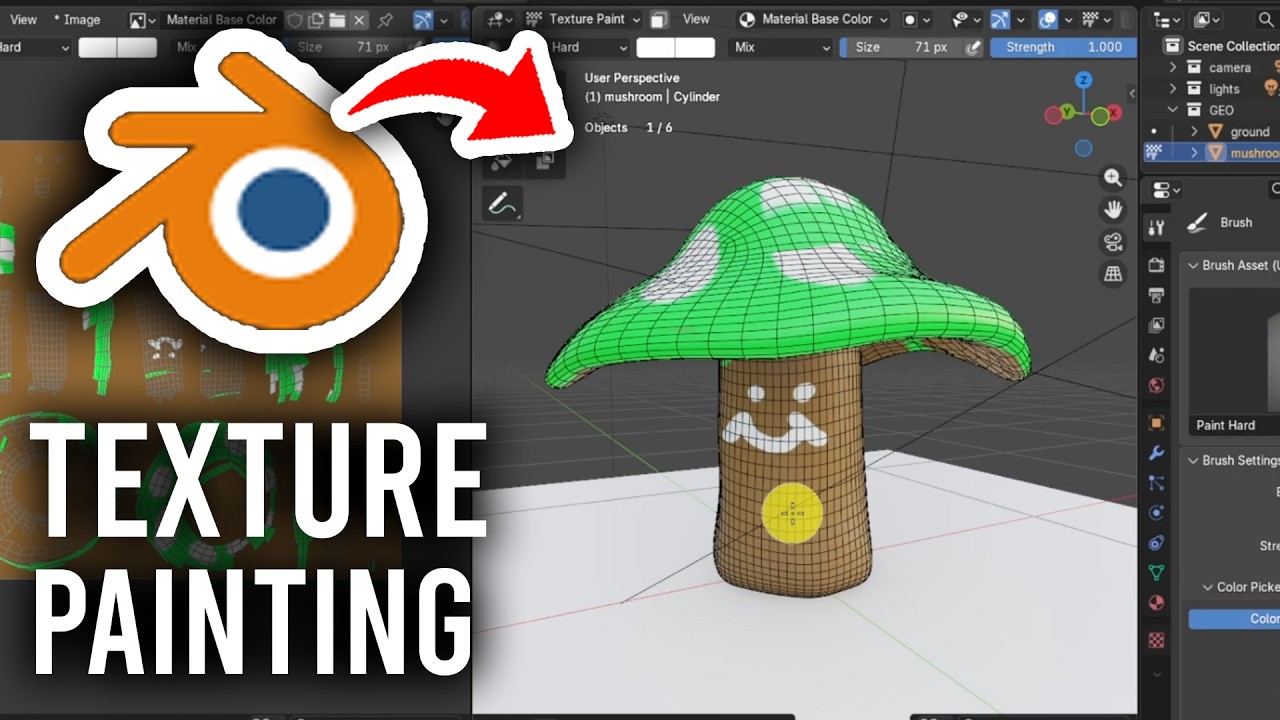1280x720 pixels.
Task: Open Material Base Color slot dropdown in viewport
Action: pos(813,19)
